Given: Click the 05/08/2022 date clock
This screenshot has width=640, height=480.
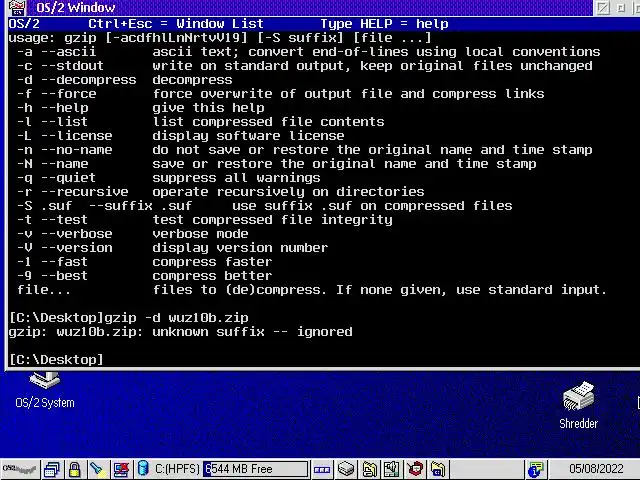Looking at the screenshot, I should (596, 469).
